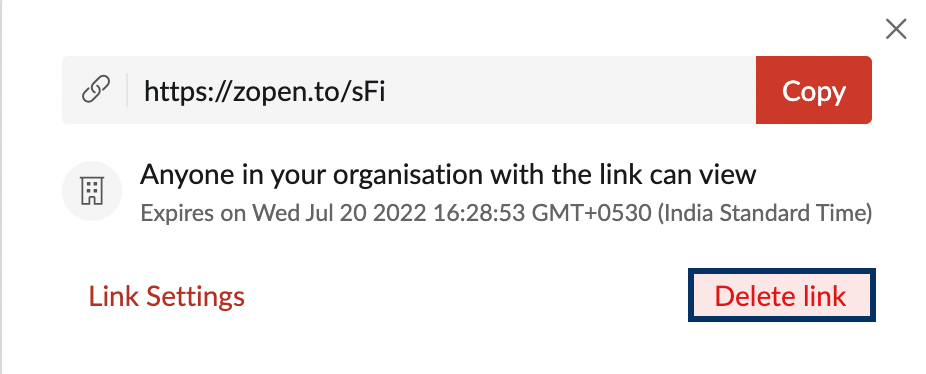The height and width of the screenshot is (374, 926).
Task: Remove the link with Delete link
Action: tap(781, 295)
